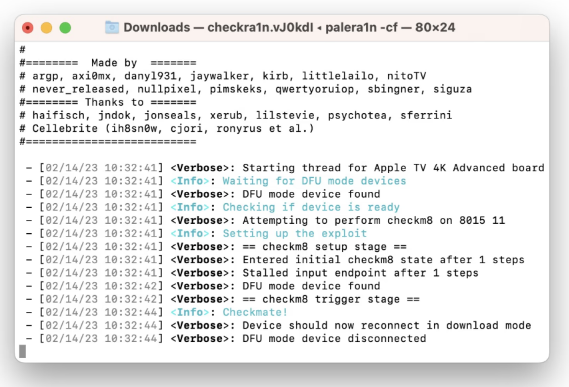Click 'Starting thread for Apple TV 4K Advanced board'

pyautogui.click(x=393, y=168)
